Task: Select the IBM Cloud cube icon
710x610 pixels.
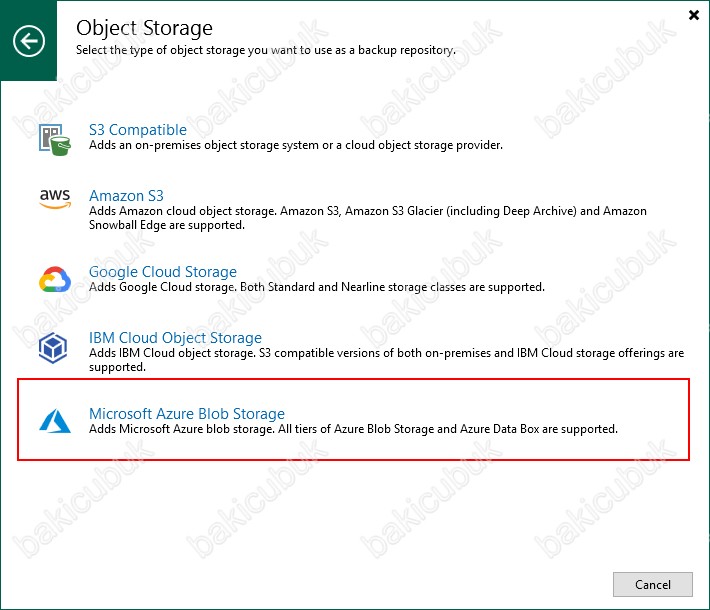Action: click(53, 348)
